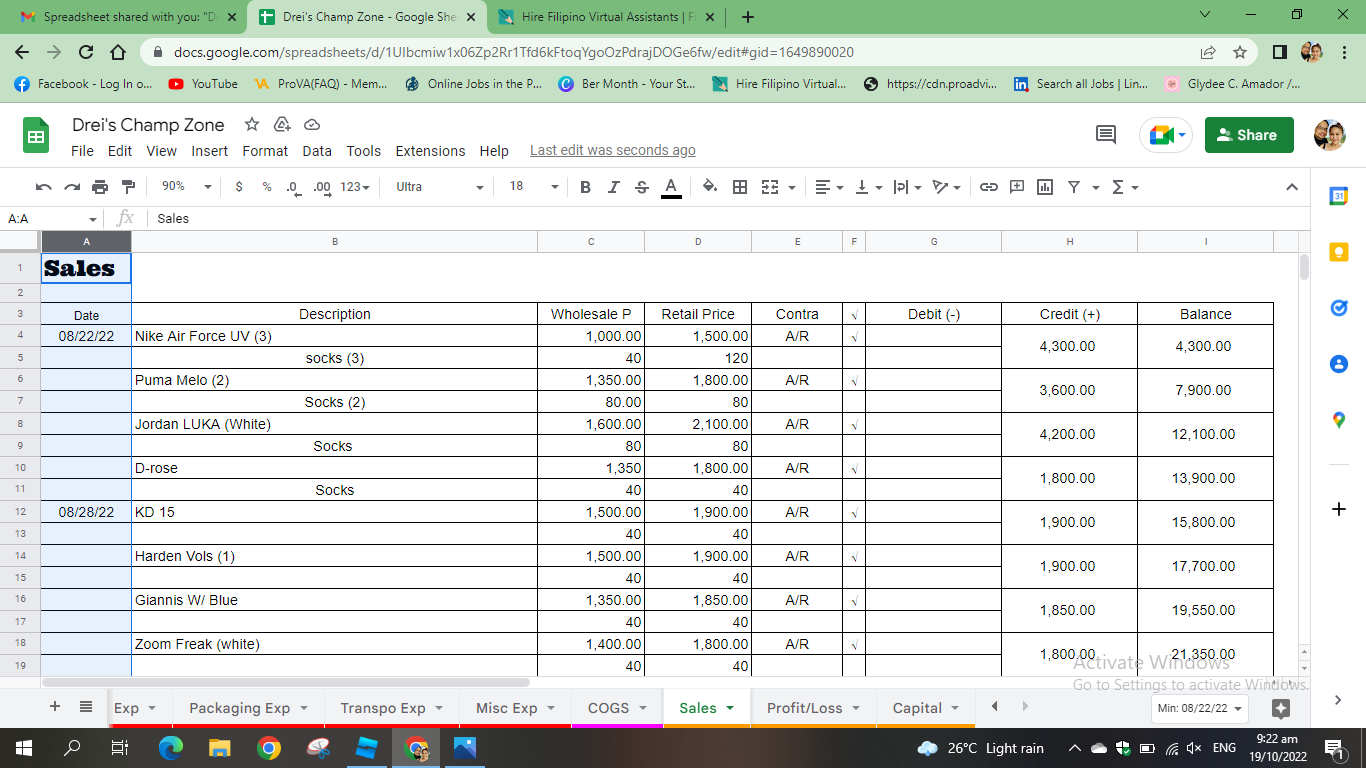Open text rotation dropdown

click(x=946, y=187)
